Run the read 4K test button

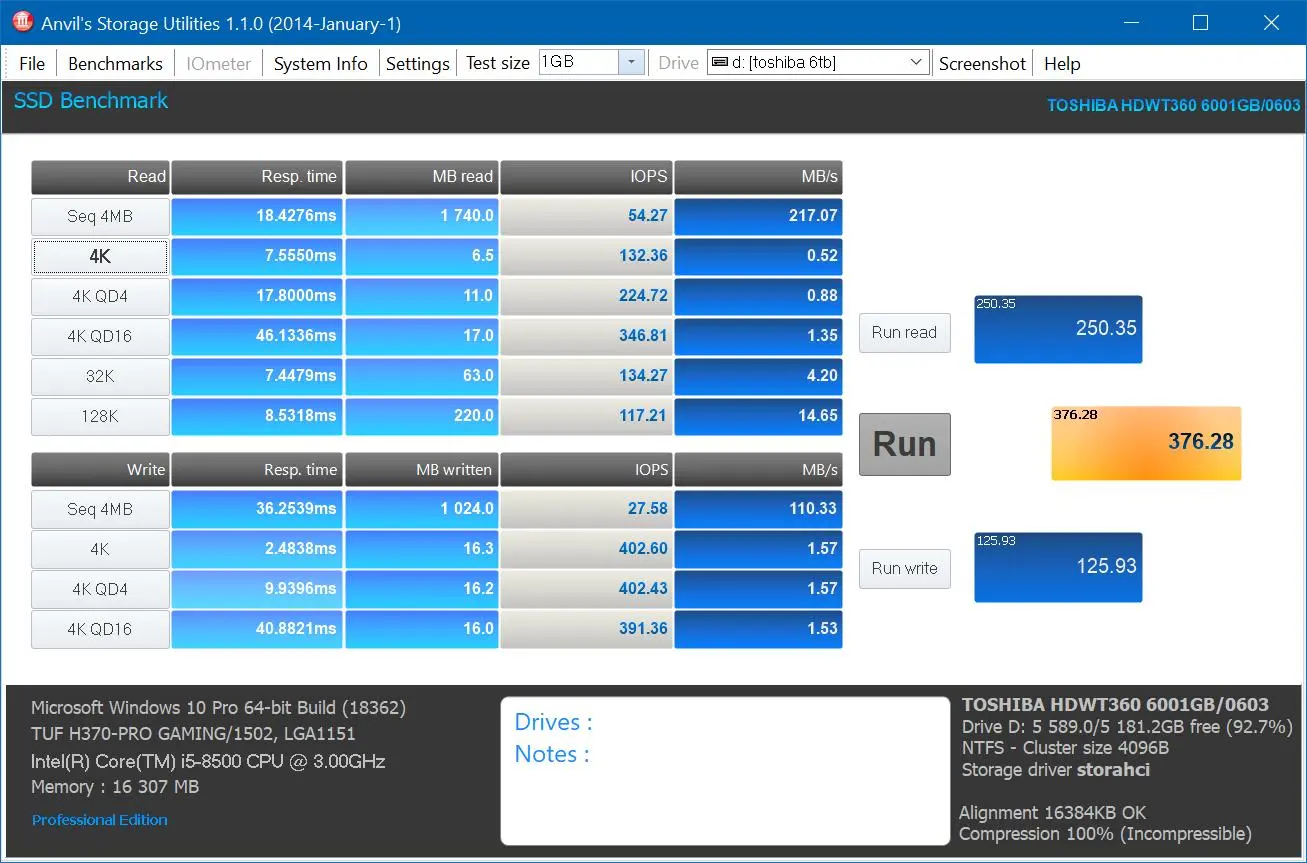tap(100, 256)
